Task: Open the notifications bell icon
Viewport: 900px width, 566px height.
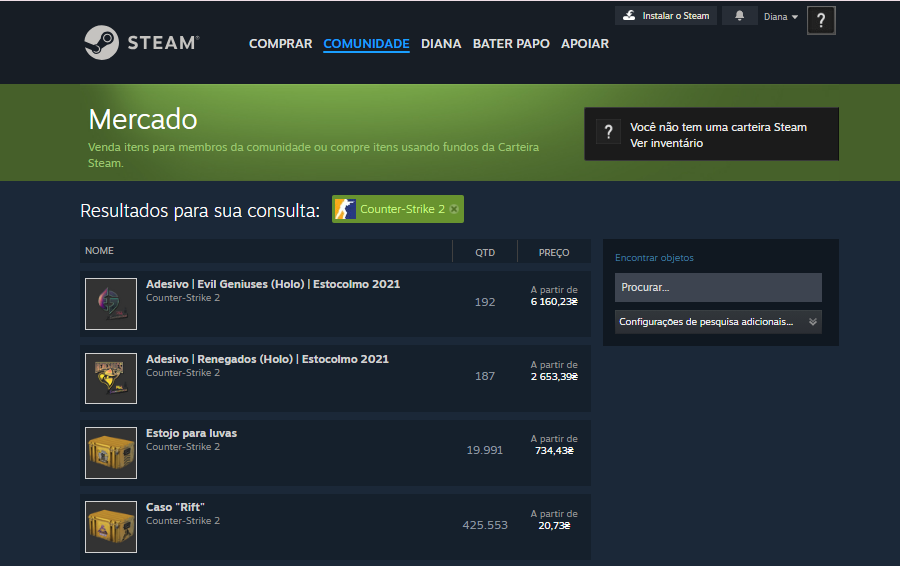Action: (x=740, y=16)
